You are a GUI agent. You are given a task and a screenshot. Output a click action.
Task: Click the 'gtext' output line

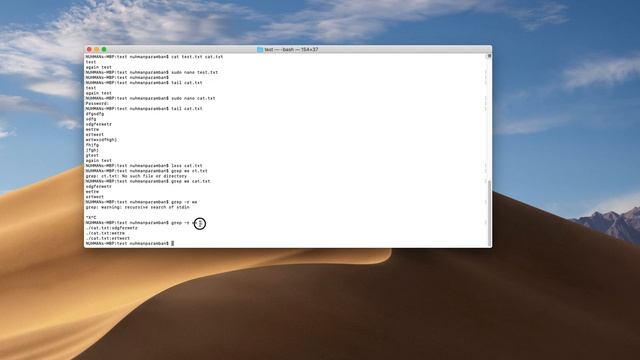pos(92,156)
